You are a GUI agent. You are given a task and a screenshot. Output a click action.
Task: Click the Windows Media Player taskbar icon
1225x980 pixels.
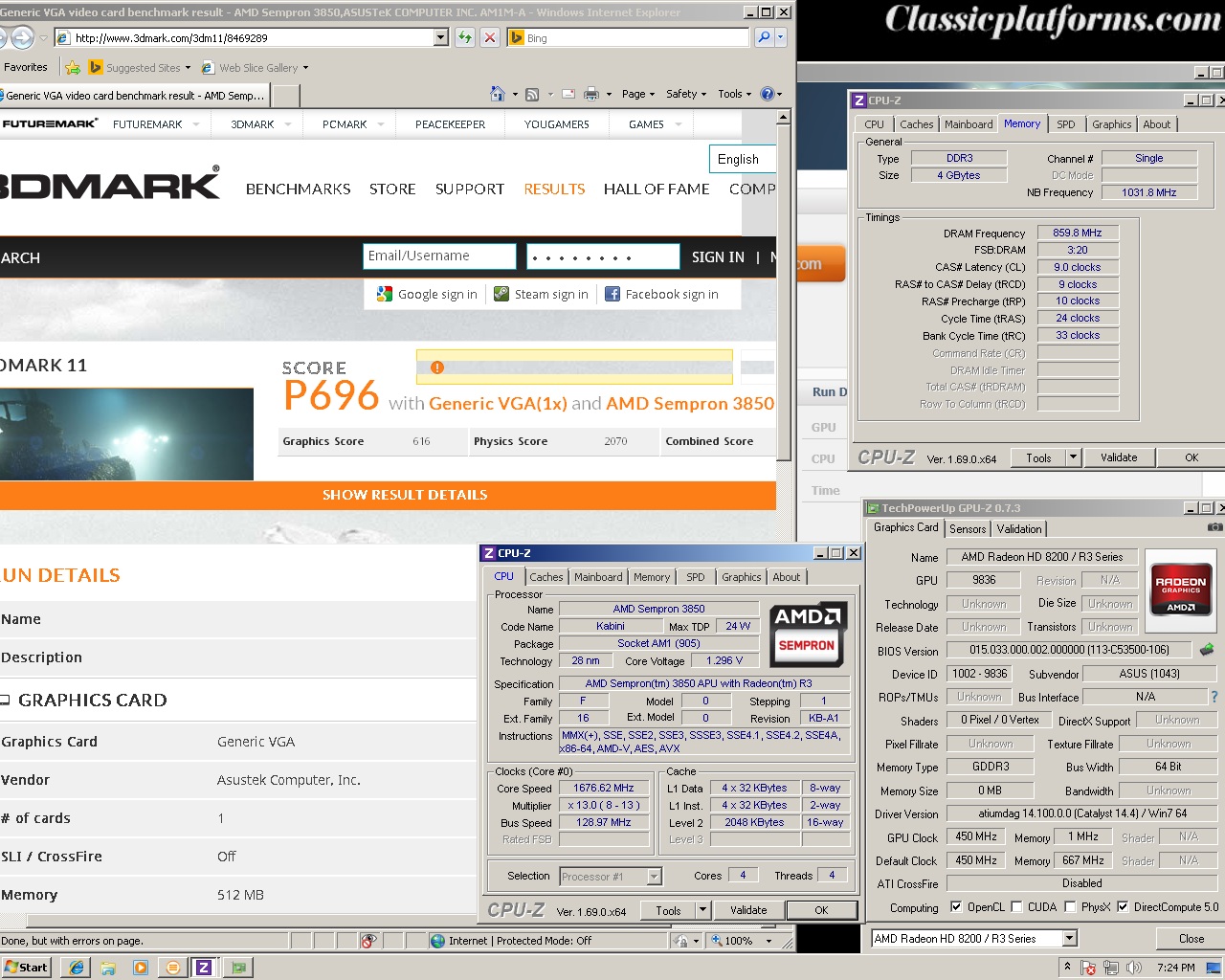(140, 968)
